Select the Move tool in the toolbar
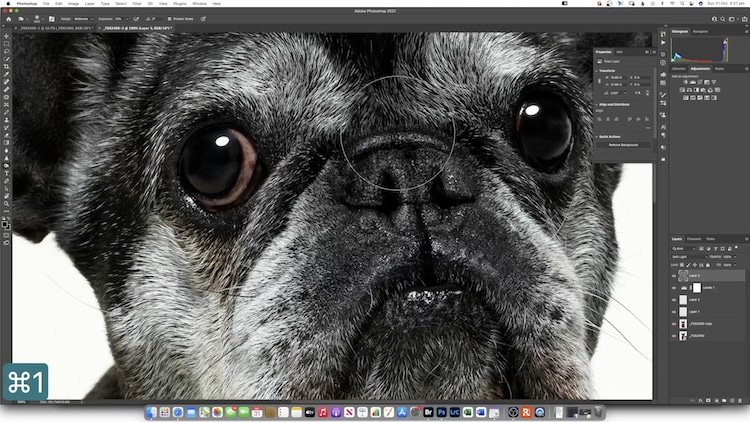750x422 pixels. click(6, 36)
